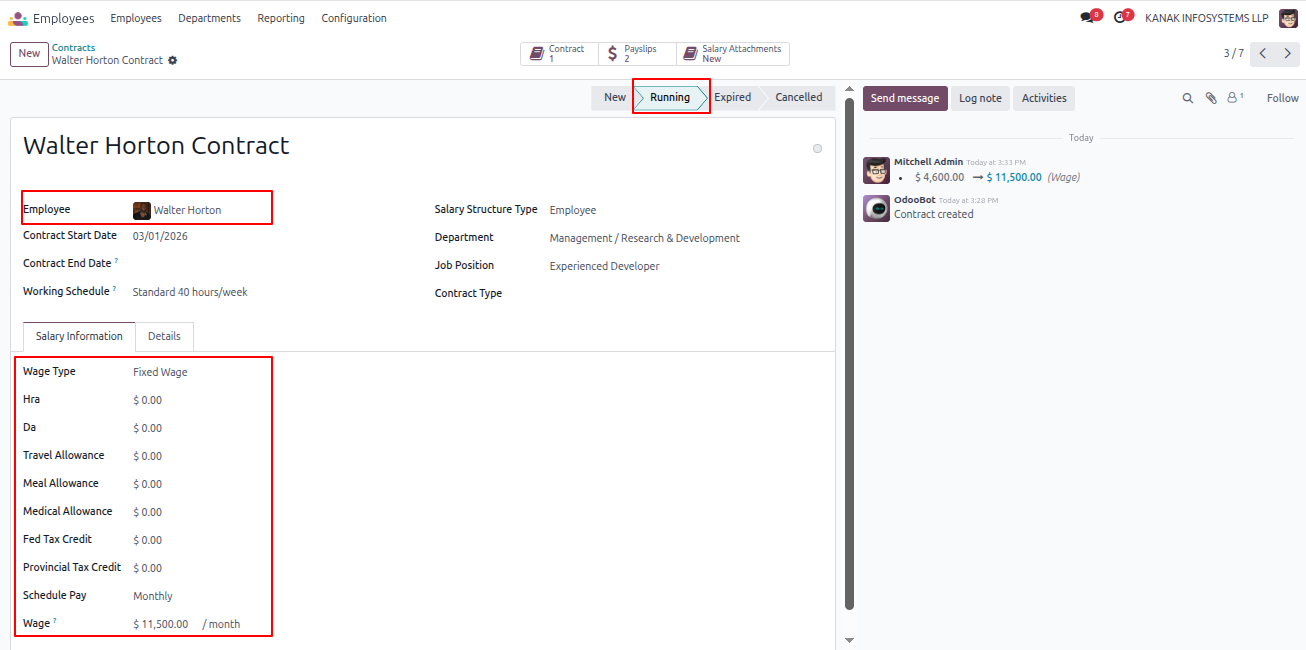
Task: Open Payslips smart button
Action: (x=637, y=54)
